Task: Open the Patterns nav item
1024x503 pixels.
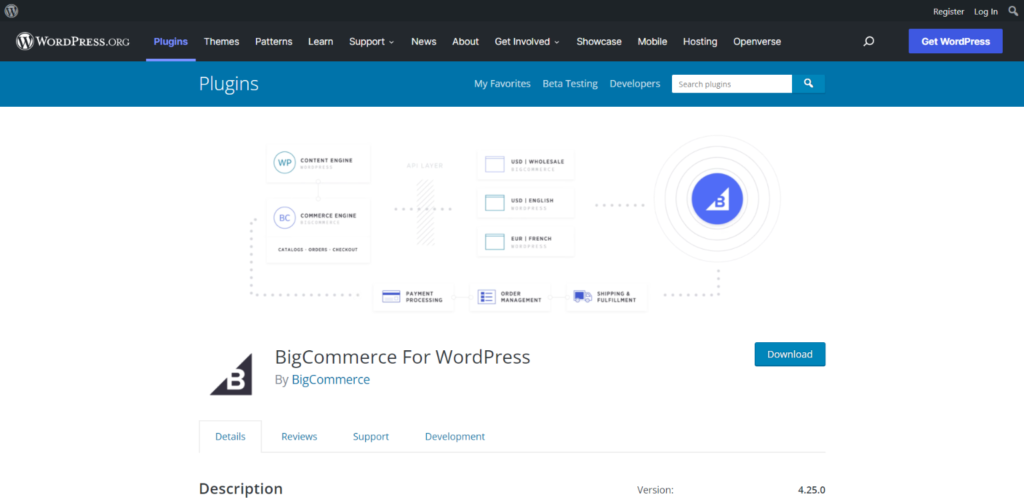Action: 274,41
